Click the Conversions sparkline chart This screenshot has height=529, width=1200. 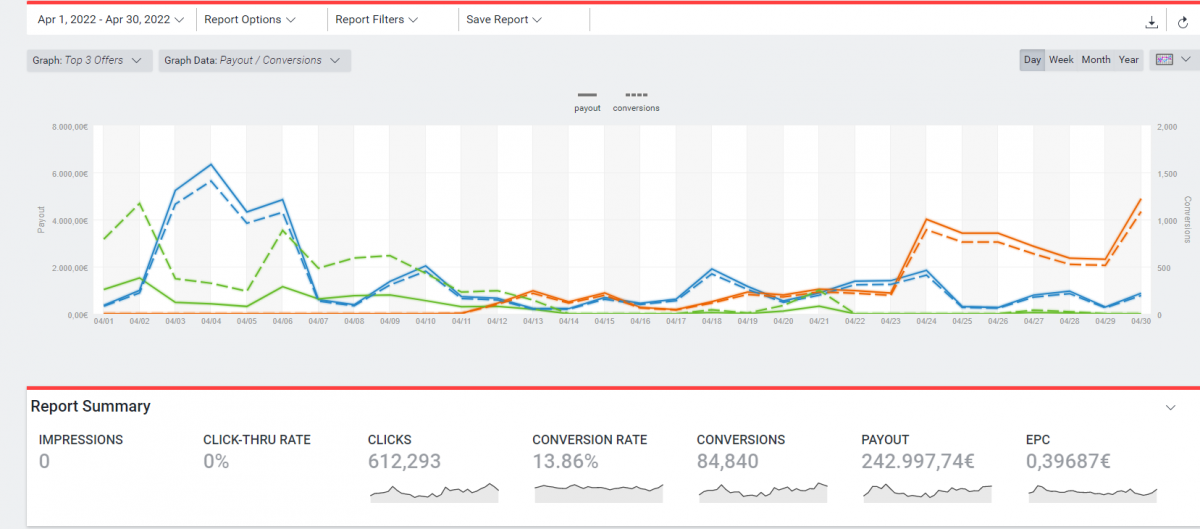tap(762, 491)
